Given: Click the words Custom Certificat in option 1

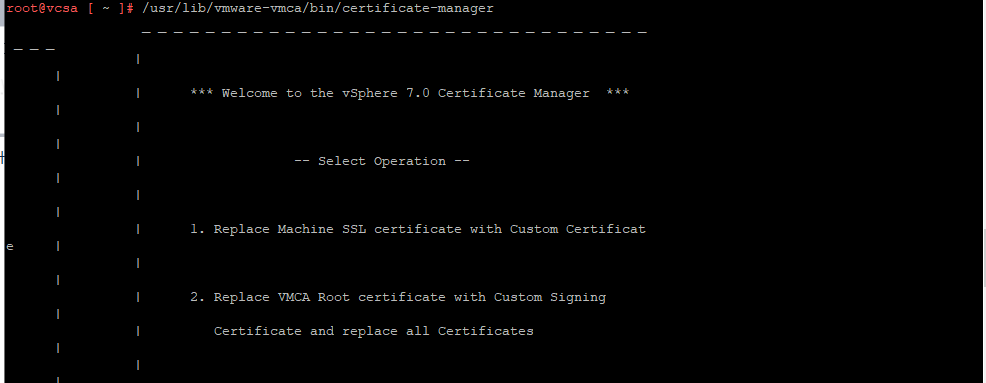Looking at the screenshot, I should [578, 229].
